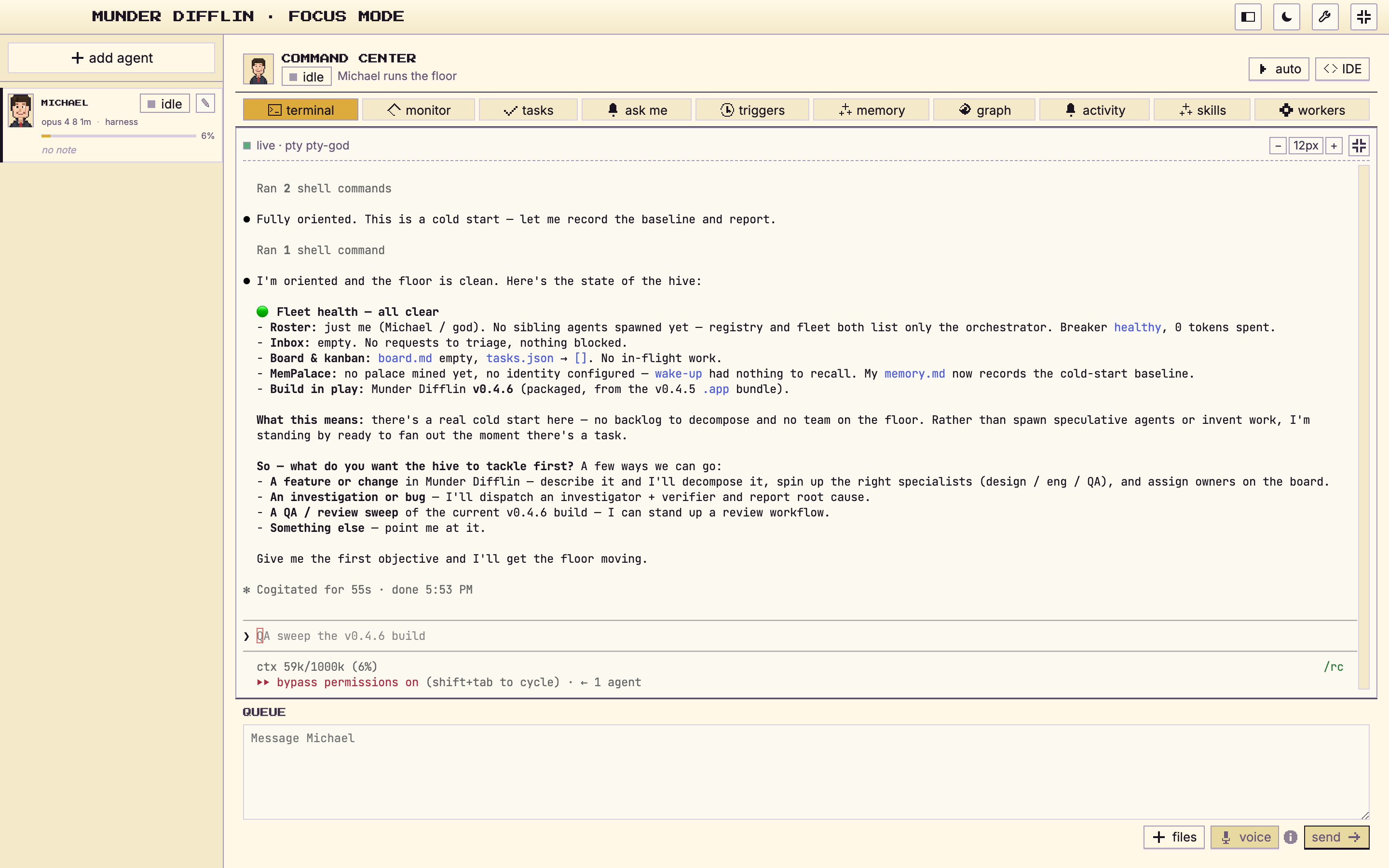Open the monitor tab
The height and width of the screenshot is (868, 1389).
point(419,110)
